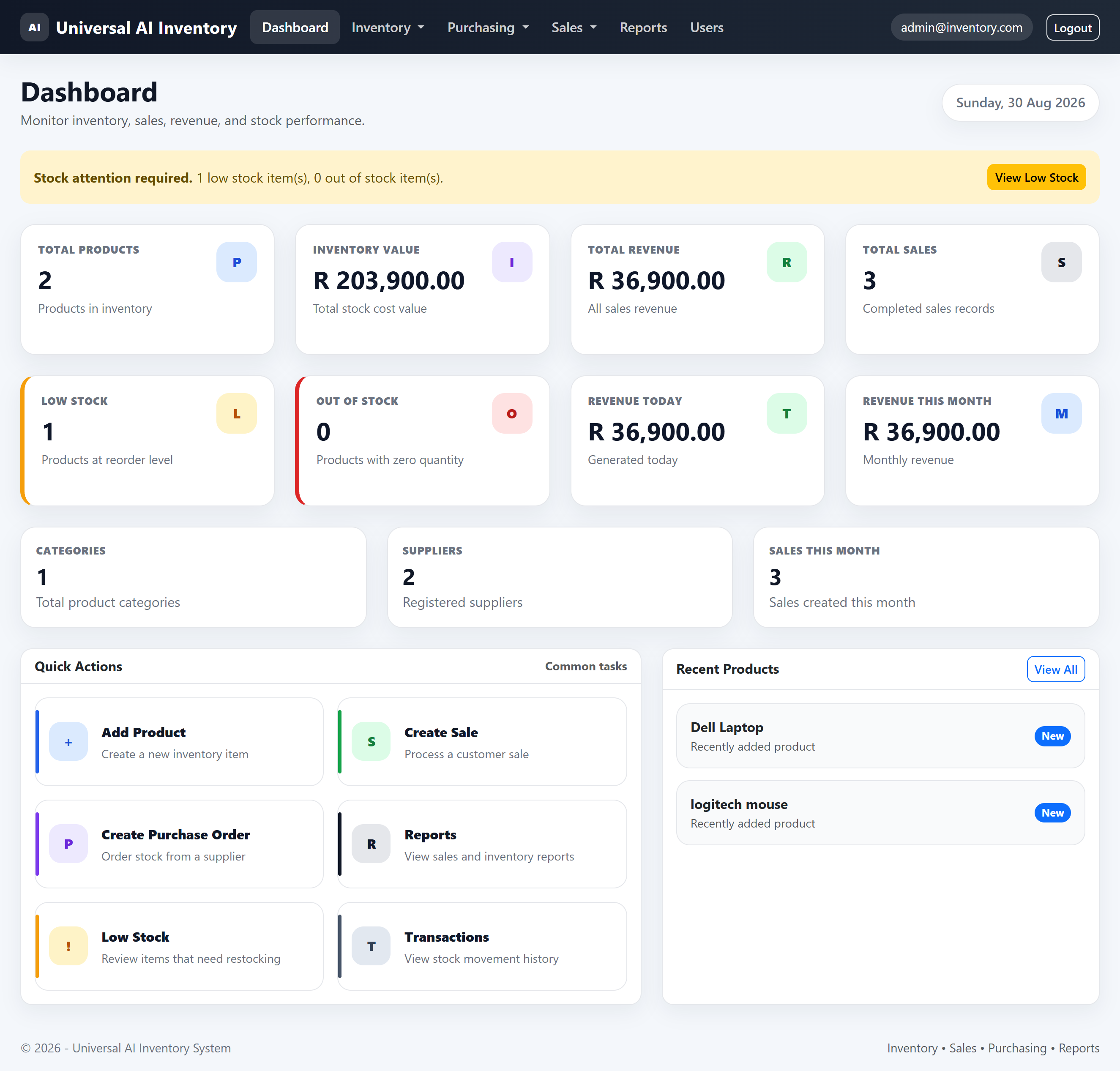The image size is (1120, 1071).
Task: Expand the Sales dropdown menu
Action: tap(574, 27)
